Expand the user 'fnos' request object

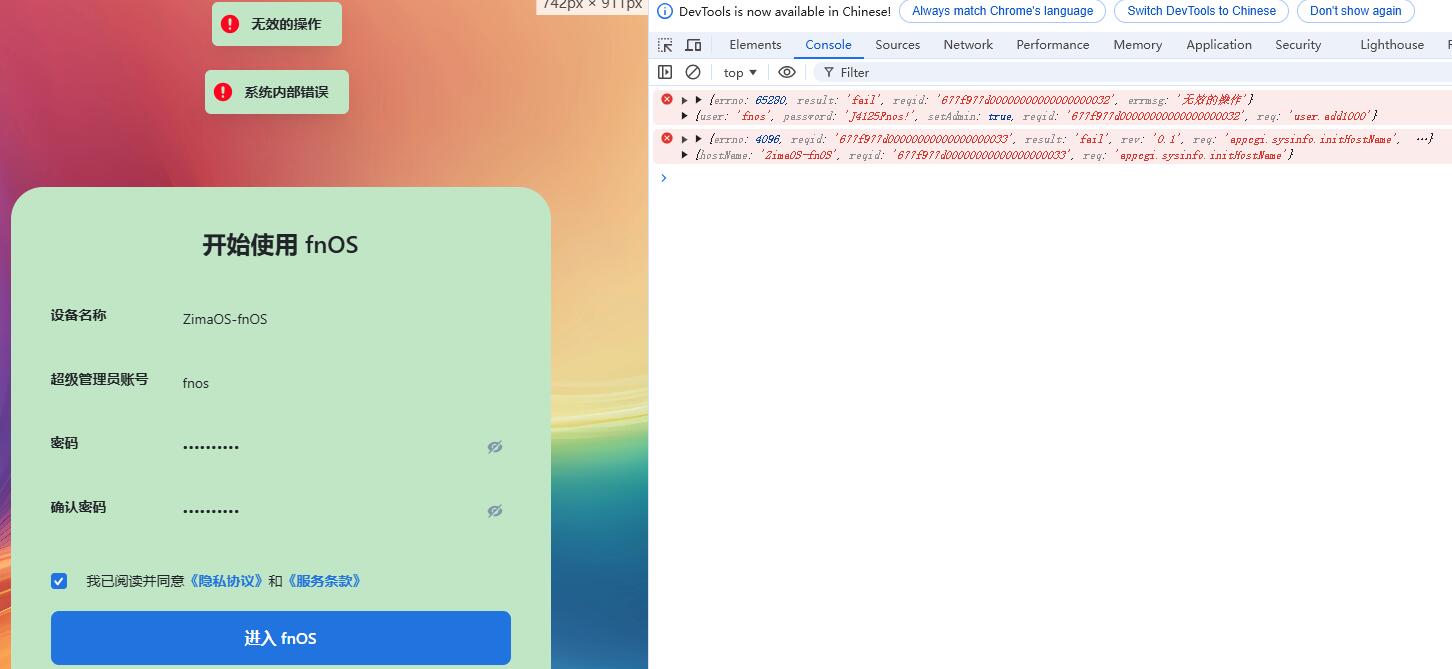685,116
